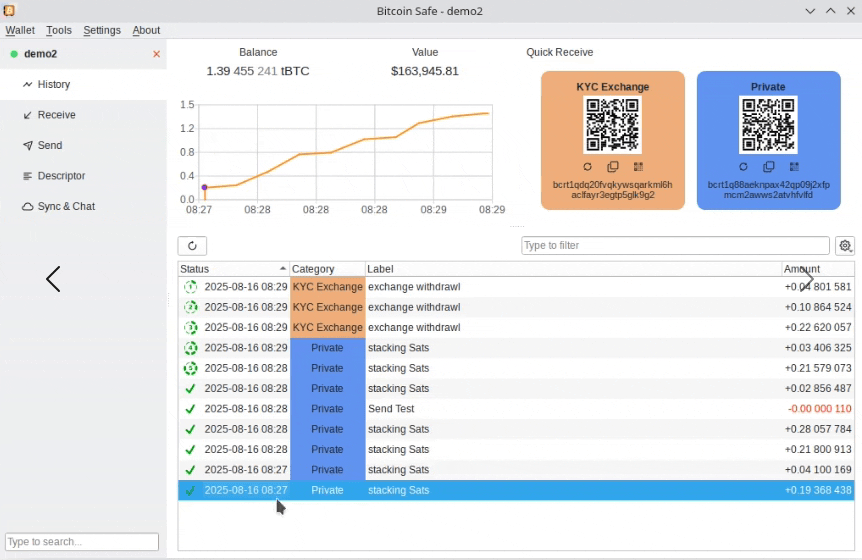Enlarge QR code icon in KYC Exchange card
The image size is (862, 560).
click(x=638, y=167)
